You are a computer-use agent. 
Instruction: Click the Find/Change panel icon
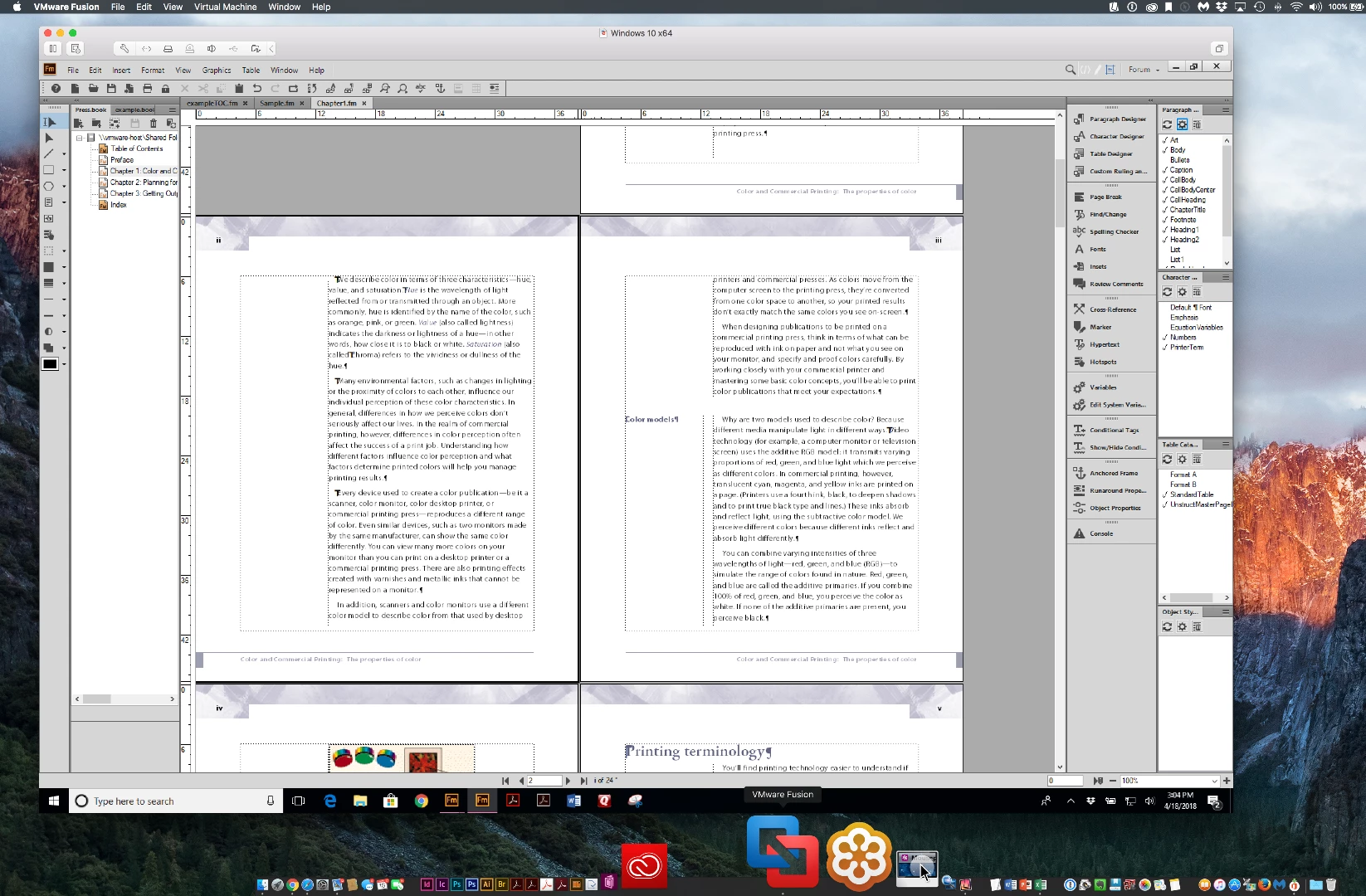coord(1080,214)
